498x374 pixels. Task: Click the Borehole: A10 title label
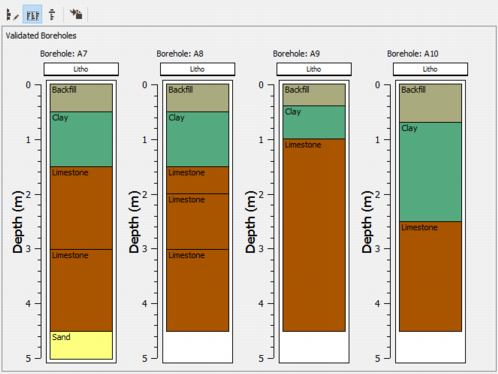pyautogui.click(x=413, y=54)
